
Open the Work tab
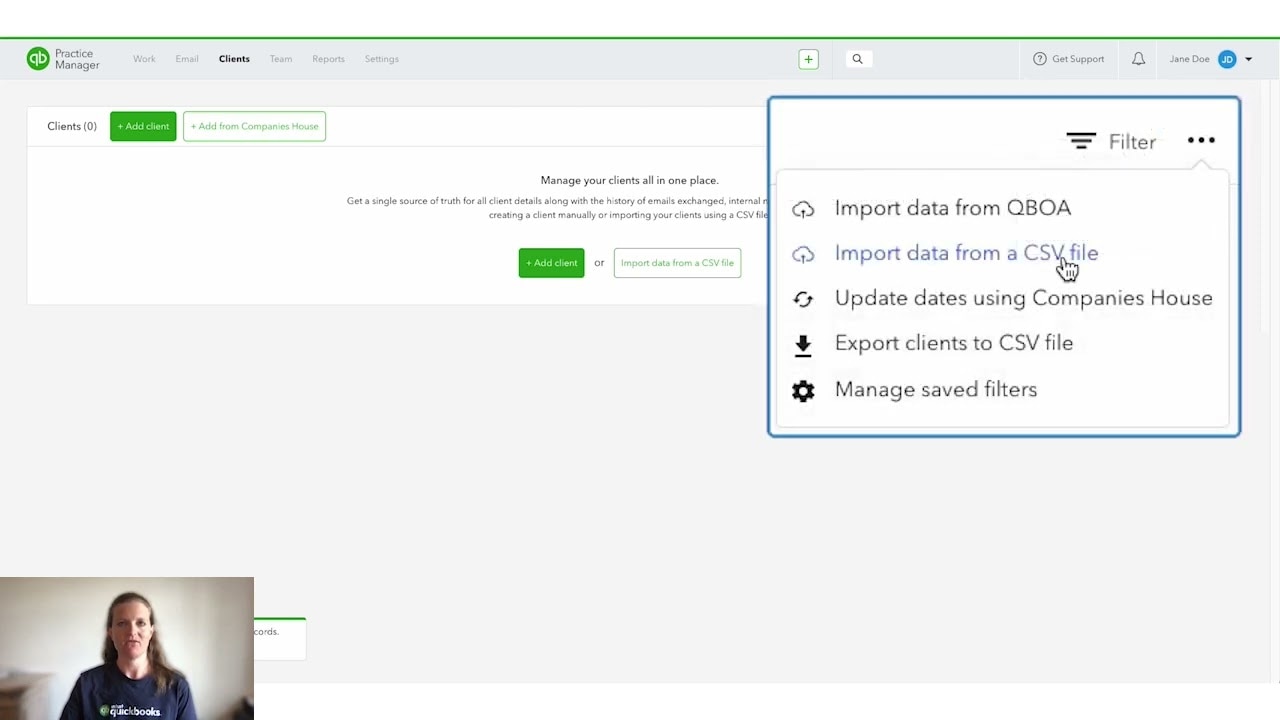pos(144,59)
